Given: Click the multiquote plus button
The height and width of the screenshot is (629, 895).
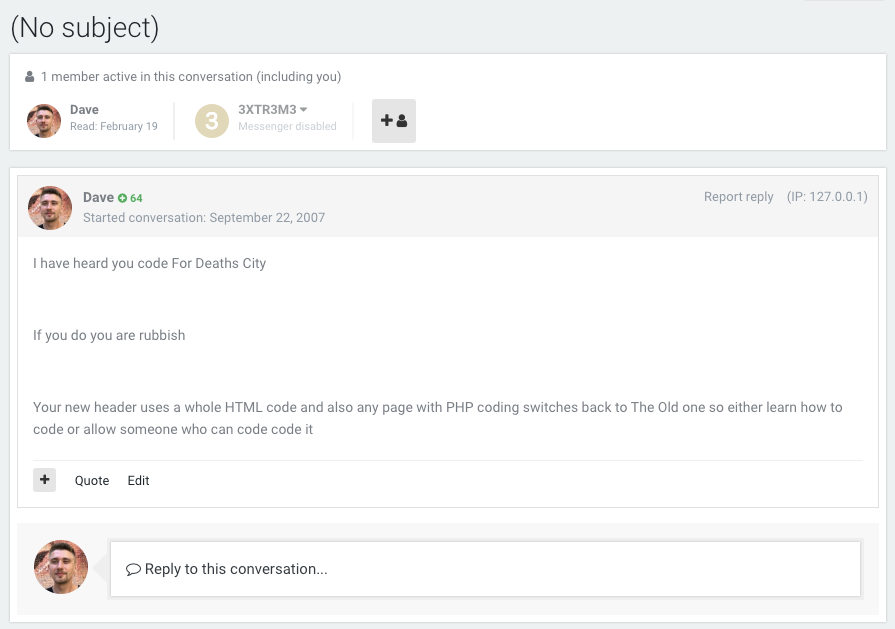Looking at the screenshot, I should [44, 480].
